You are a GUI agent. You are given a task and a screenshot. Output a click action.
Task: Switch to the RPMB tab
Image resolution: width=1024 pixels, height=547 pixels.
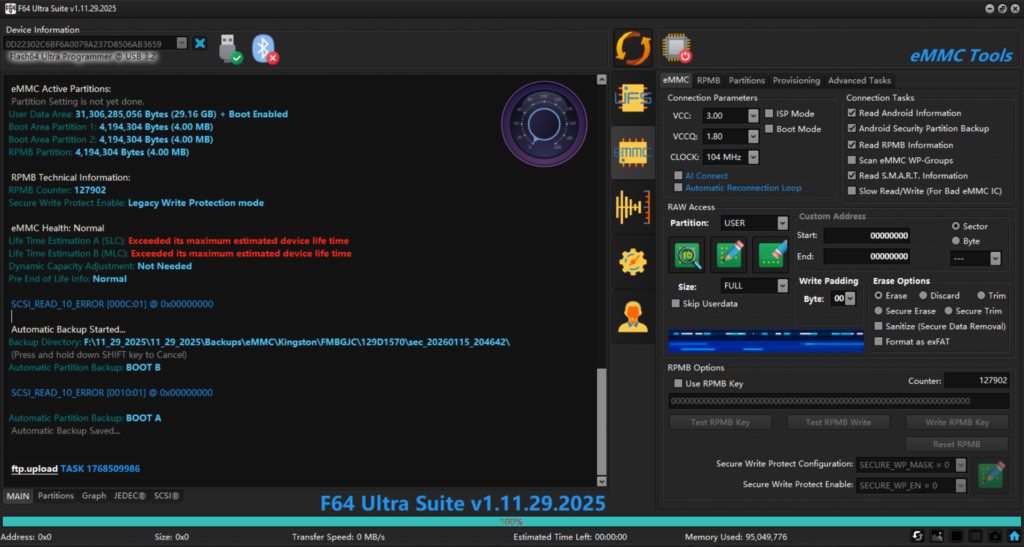pyautogui.click(x=709, y=80)
